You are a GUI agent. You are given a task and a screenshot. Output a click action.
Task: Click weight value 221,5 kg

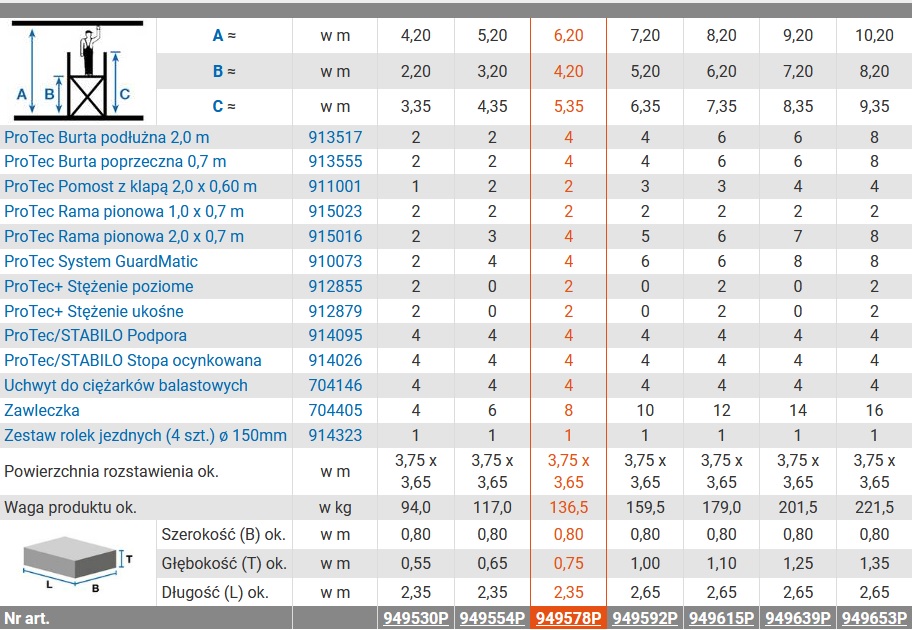pos(874,507)
